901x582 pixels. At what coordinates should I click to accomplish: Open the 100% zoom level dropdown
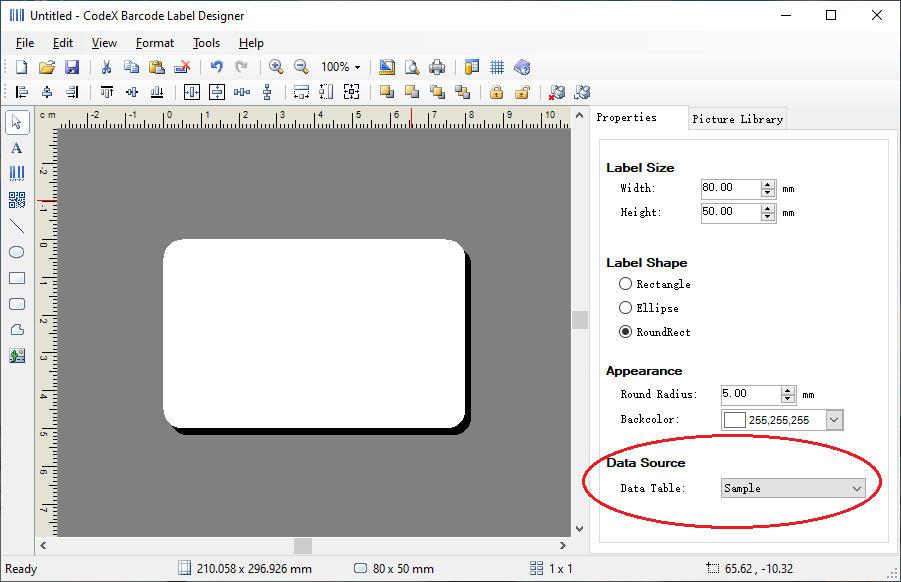(357, 67)
